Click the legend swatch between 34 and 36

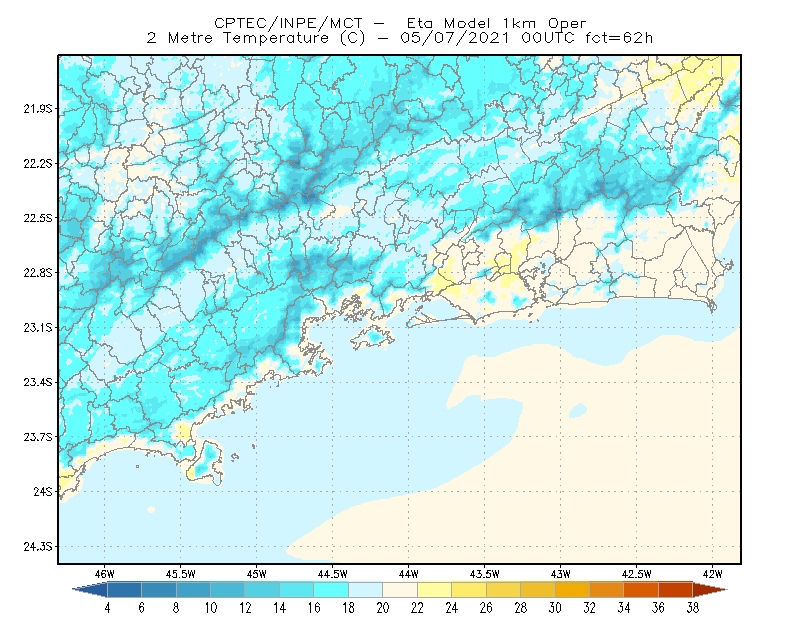[x=641, y=590]
